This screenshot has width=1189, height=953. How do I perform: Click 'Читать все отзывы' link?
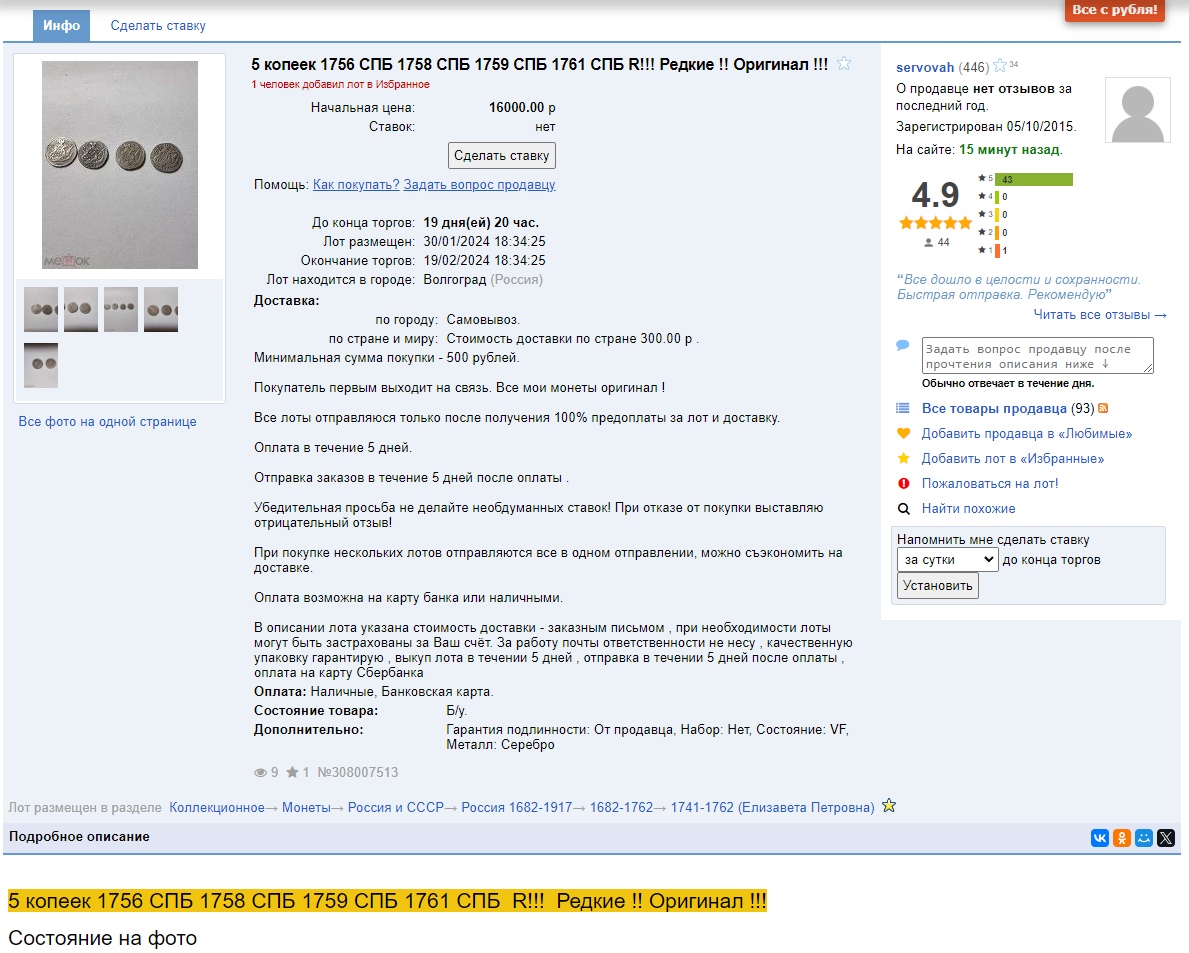(1100, 315)
